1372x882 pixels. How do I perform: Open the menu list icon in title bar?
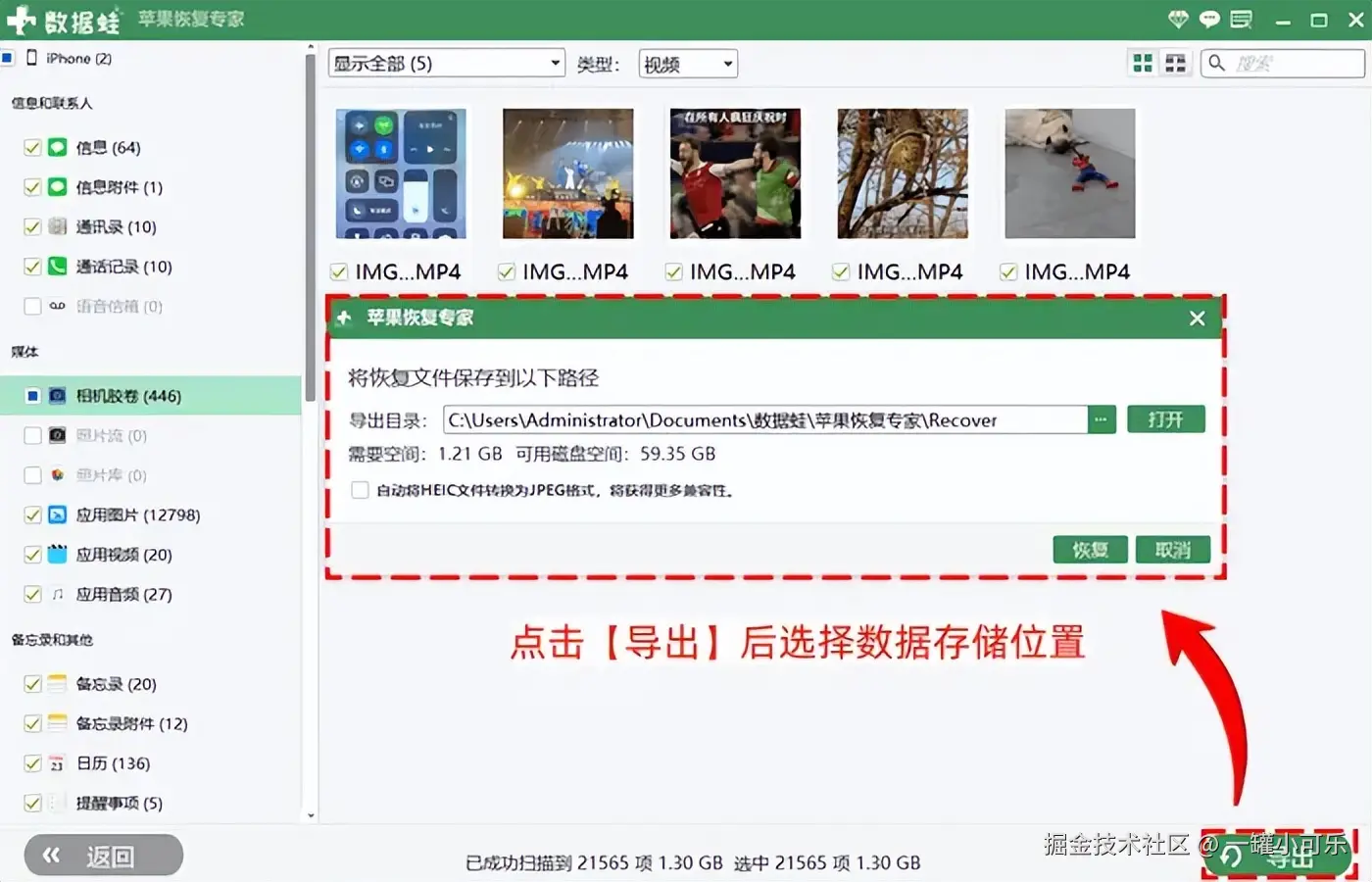(x=1242, y=20)
